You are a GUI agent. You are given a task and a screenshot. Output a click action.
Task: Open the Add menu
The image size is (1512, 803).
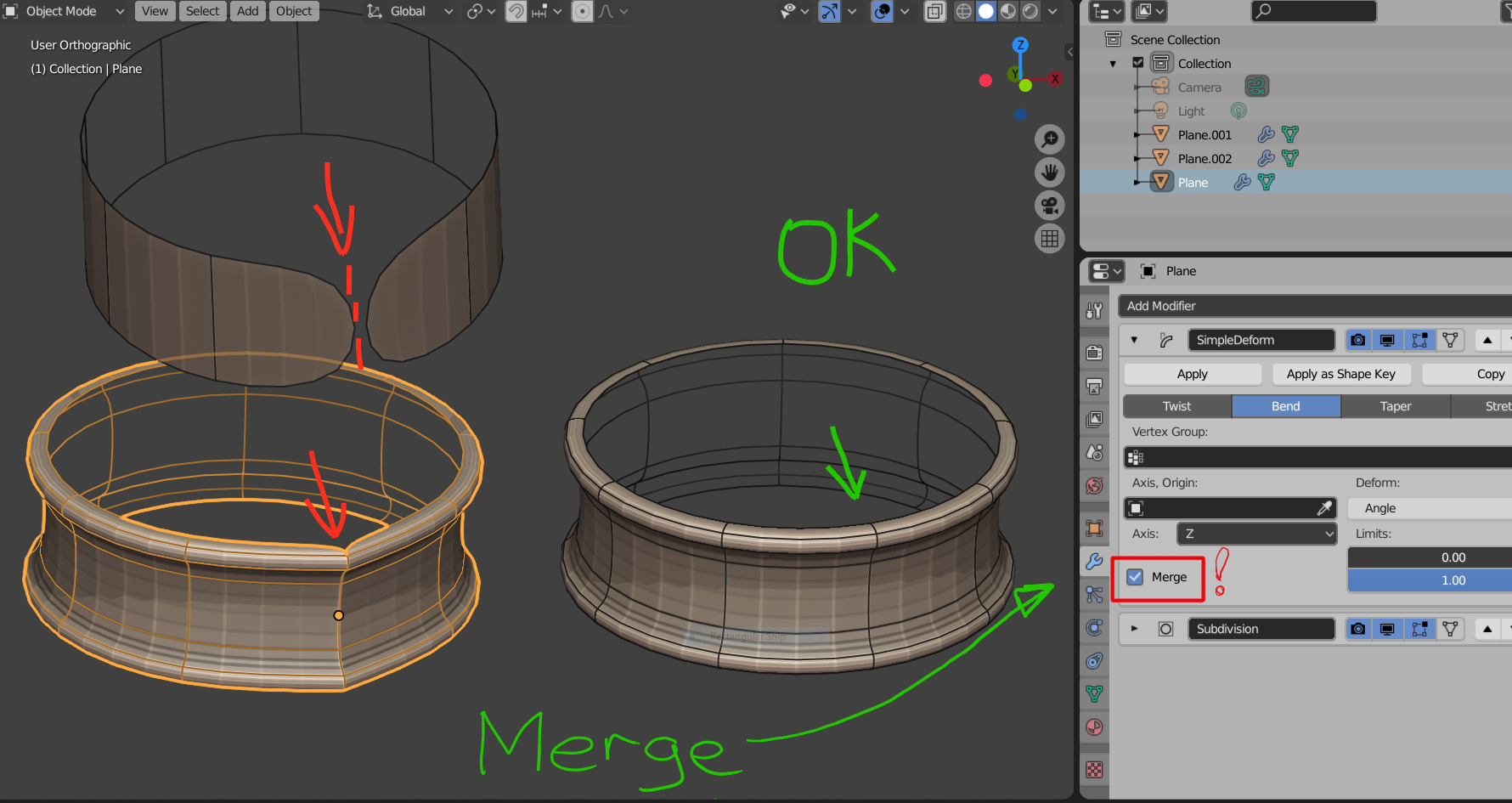tap(248, 11)
